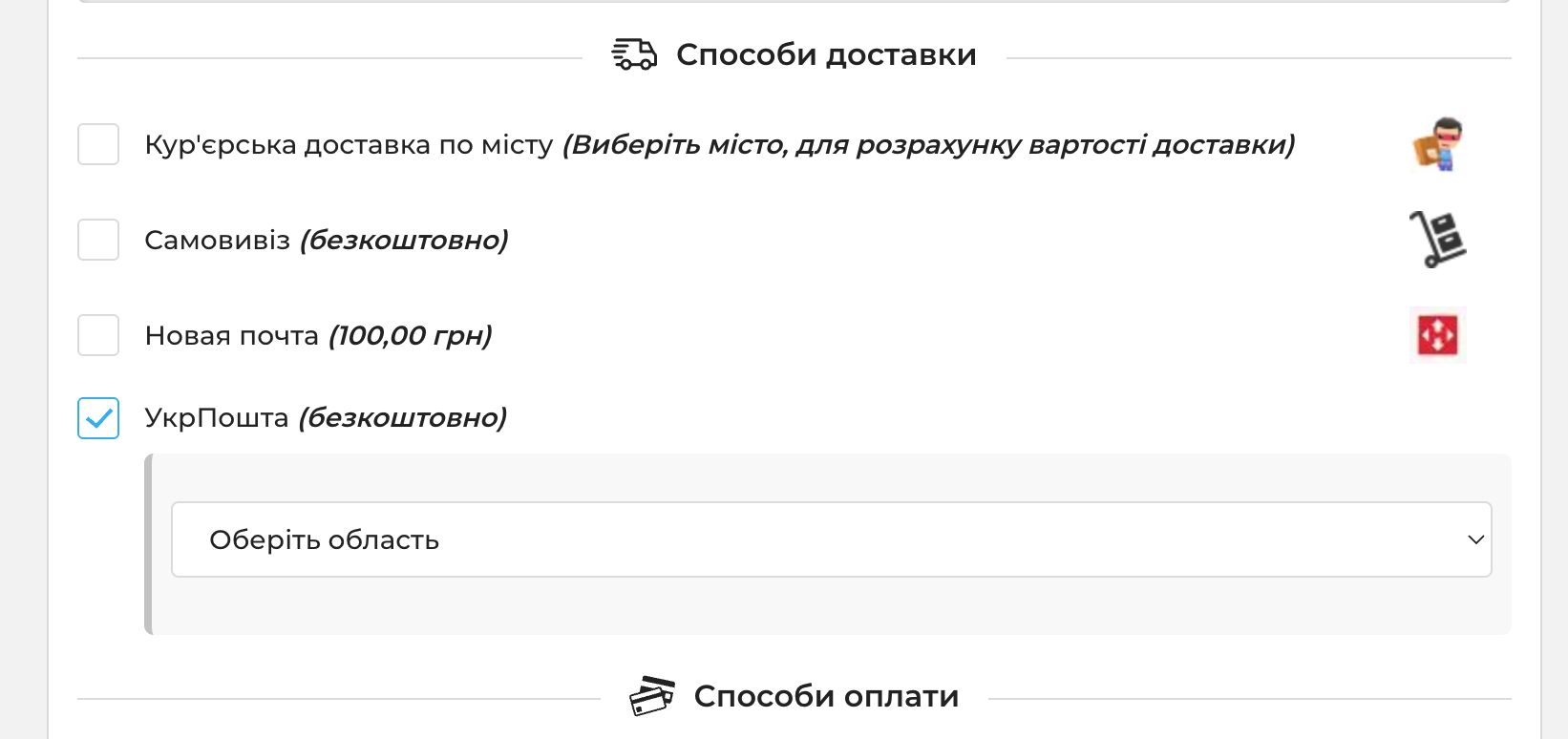
Task: Click the (100,00 грн) price note
Action: click(411, 336)
